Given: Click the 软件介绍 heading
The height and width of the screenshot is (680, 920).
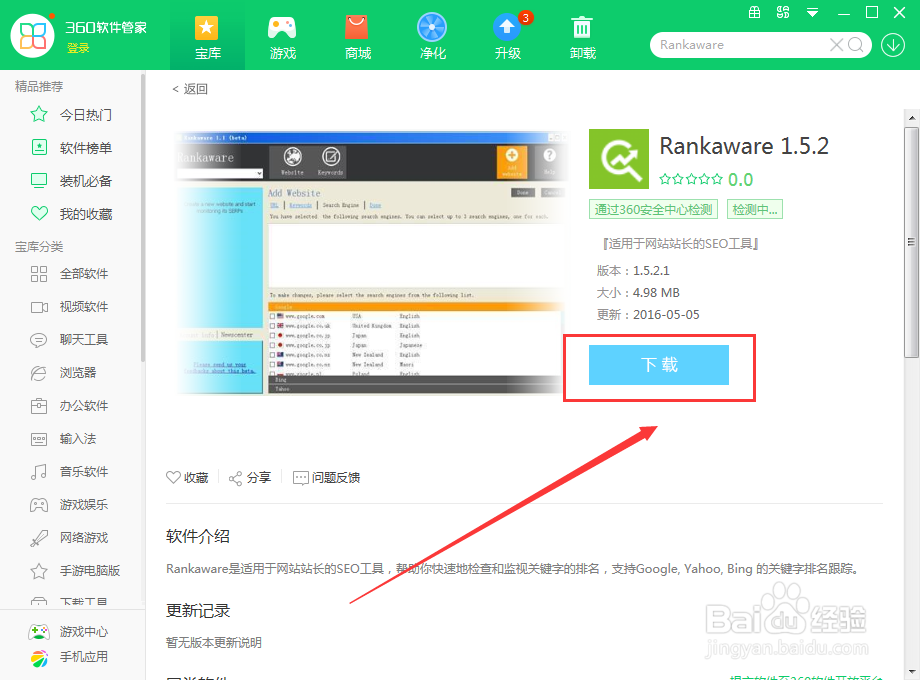Looking at the screenshot, I should pos(198,536).
